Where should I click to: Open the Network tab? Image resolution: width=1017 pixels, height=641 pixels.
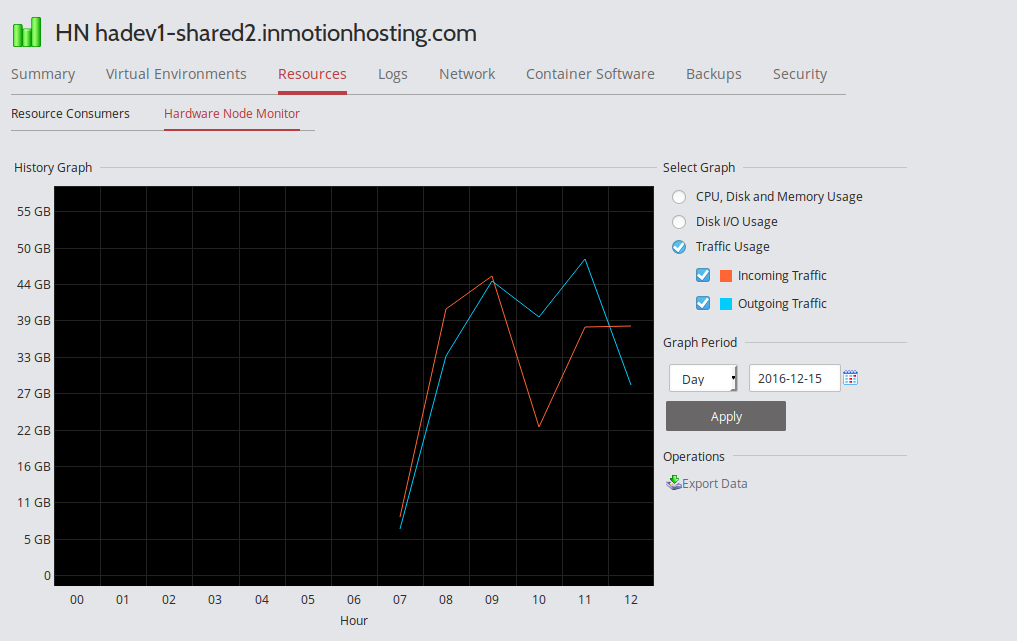[467, 74]
